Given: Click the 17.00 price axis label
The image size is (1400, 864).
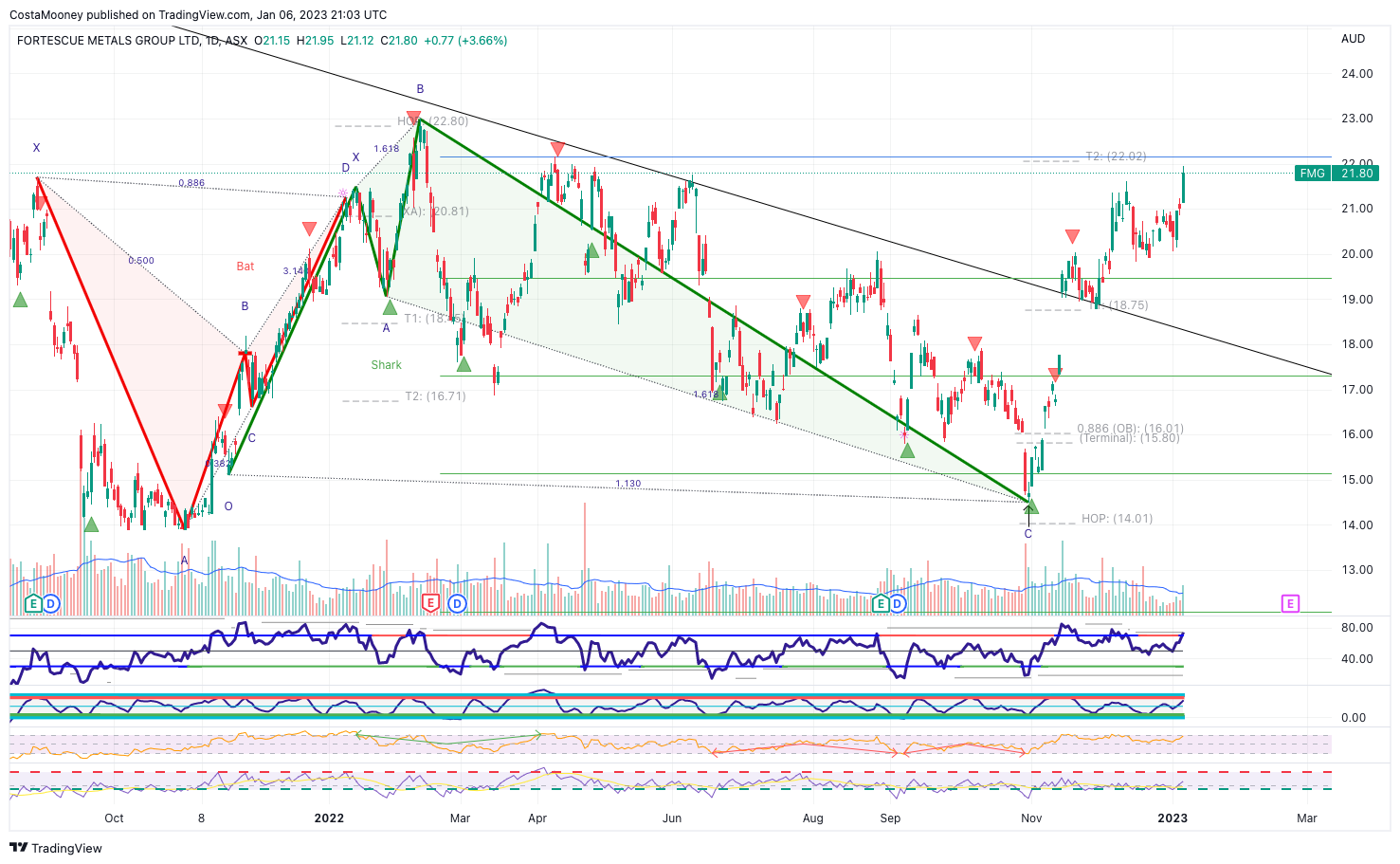Looking at the screenshot, I should pos(1357,390).
